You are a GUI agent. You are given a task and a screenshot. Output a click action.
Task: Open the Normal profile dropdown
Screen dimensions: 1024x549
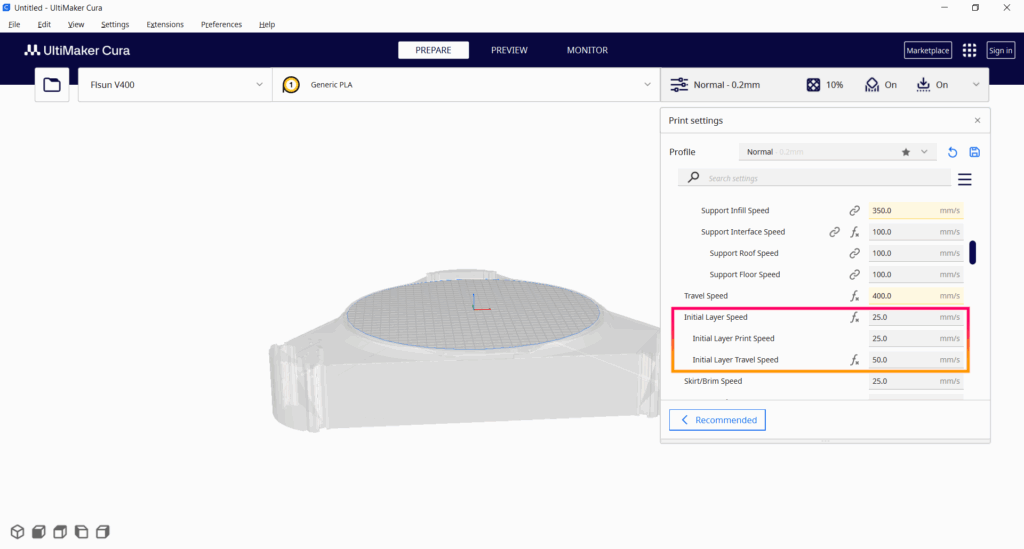point(837,152)
